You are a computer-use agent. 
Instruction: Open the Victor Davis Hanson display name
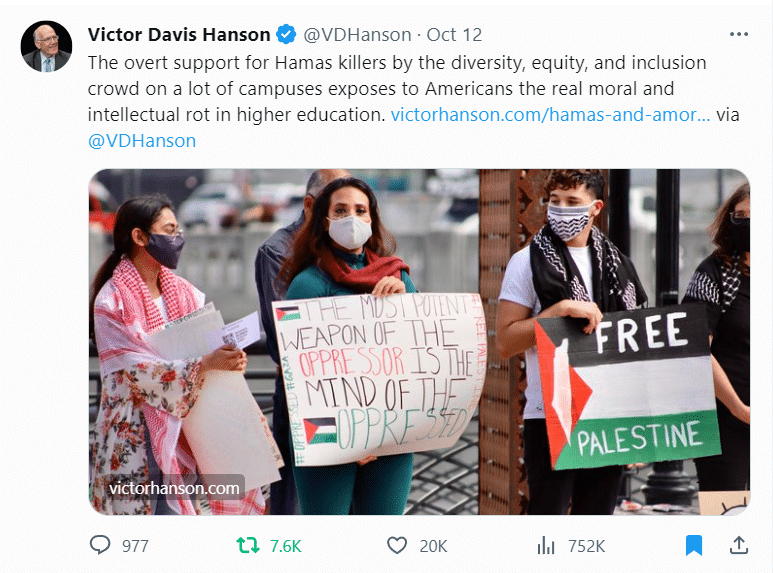[179, 35]
